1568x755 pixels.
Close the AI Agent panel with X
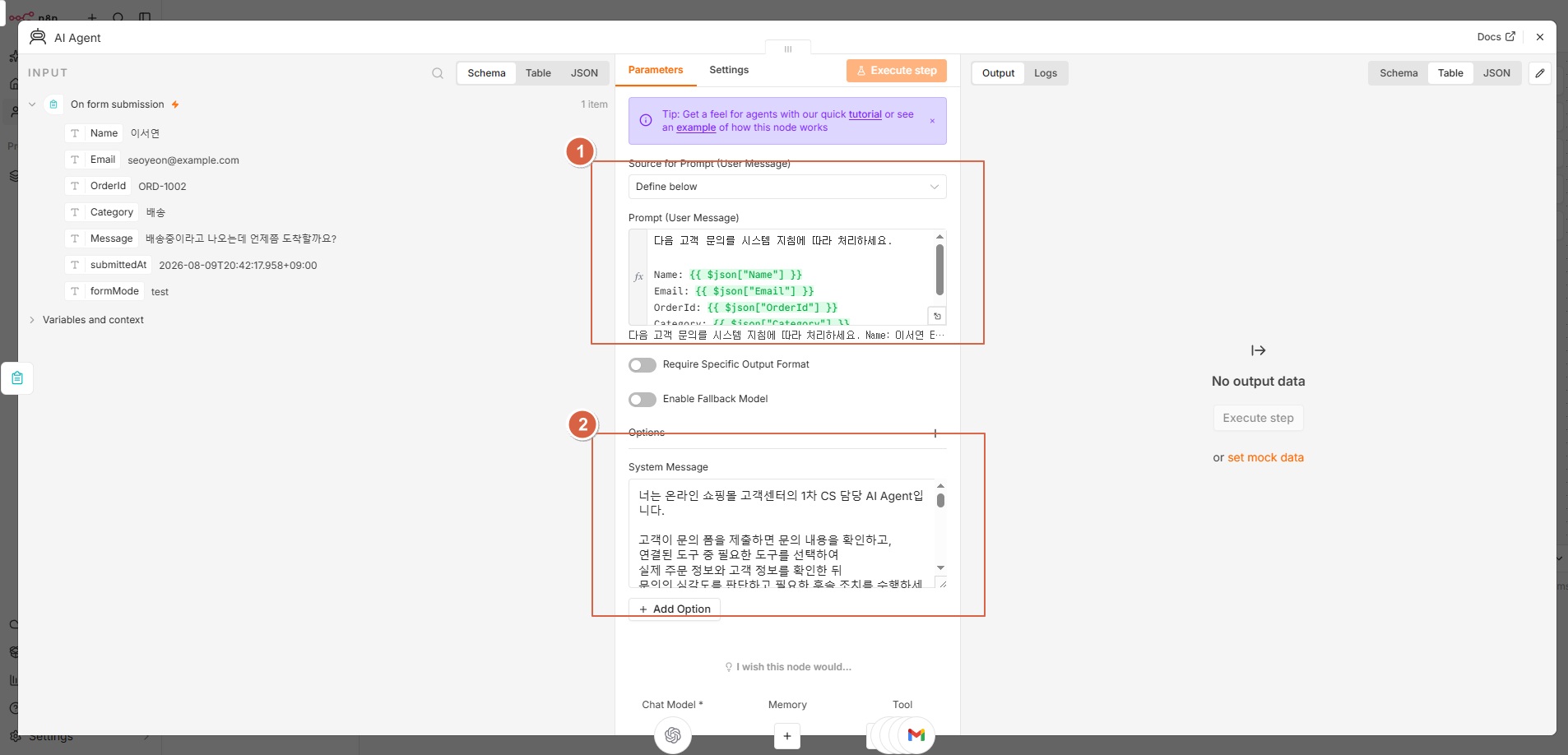1540,37
